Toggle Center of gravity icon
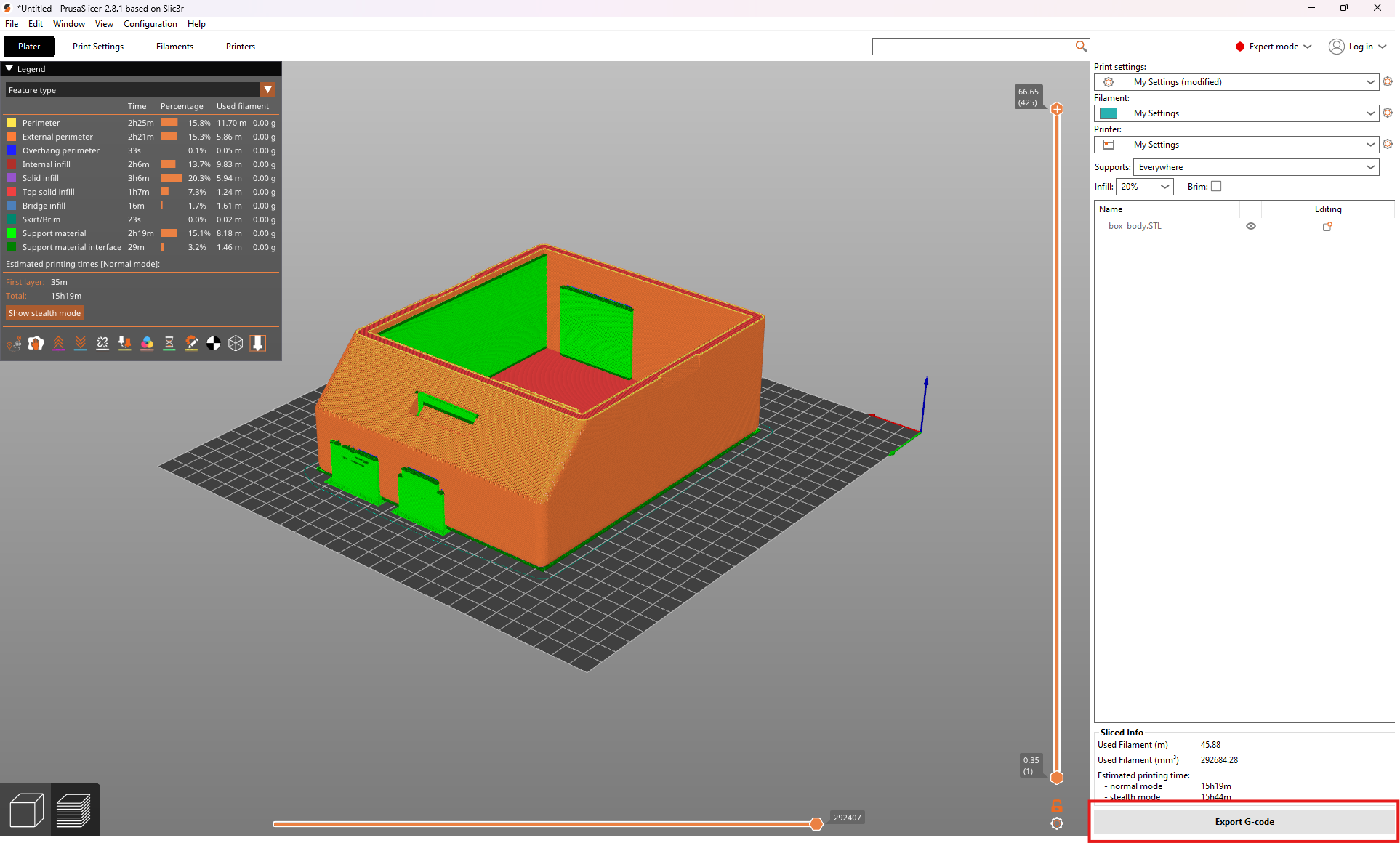This screenshot has width=1400, height=843. point(214,344)
